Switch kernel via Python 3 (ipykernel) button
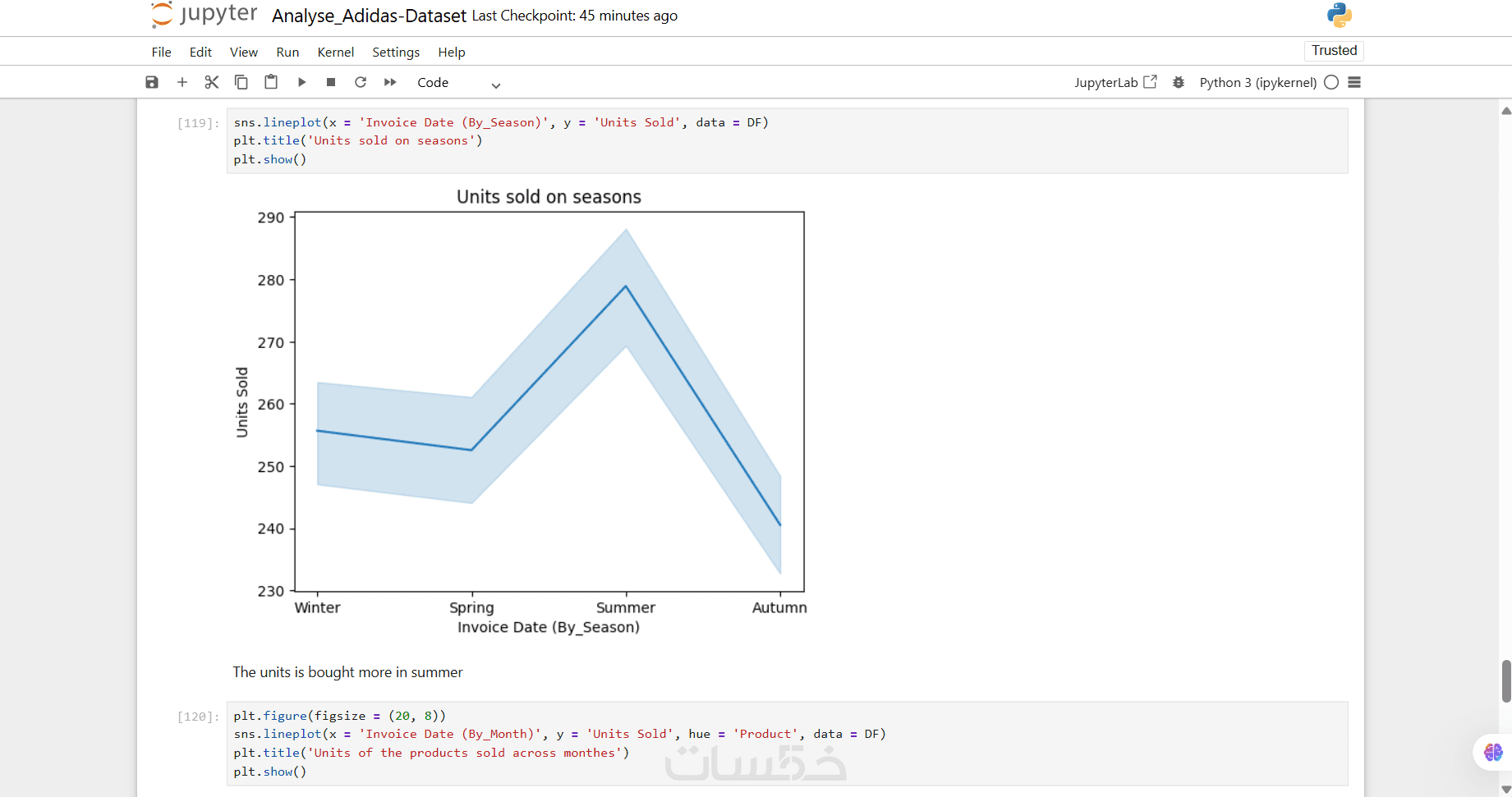Screen dimensions: 1512x797 pos(1257,82)
